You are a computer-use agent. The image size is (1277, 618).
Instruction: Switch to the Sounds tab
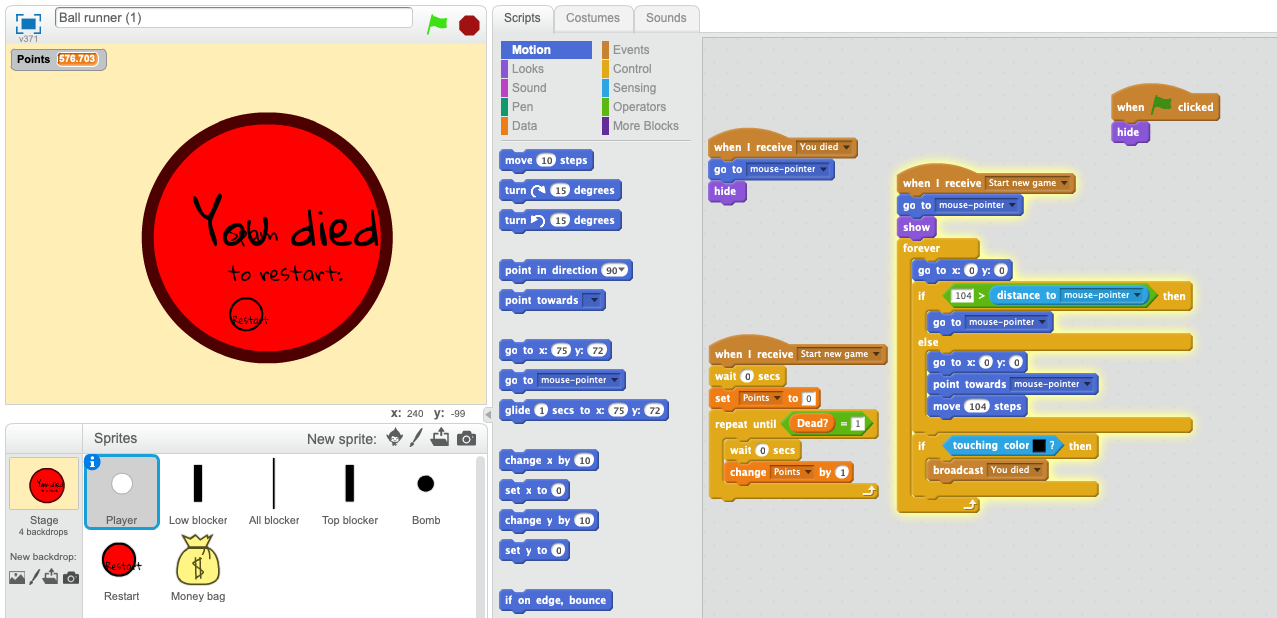pyautogui.click(x=666, y=18)
